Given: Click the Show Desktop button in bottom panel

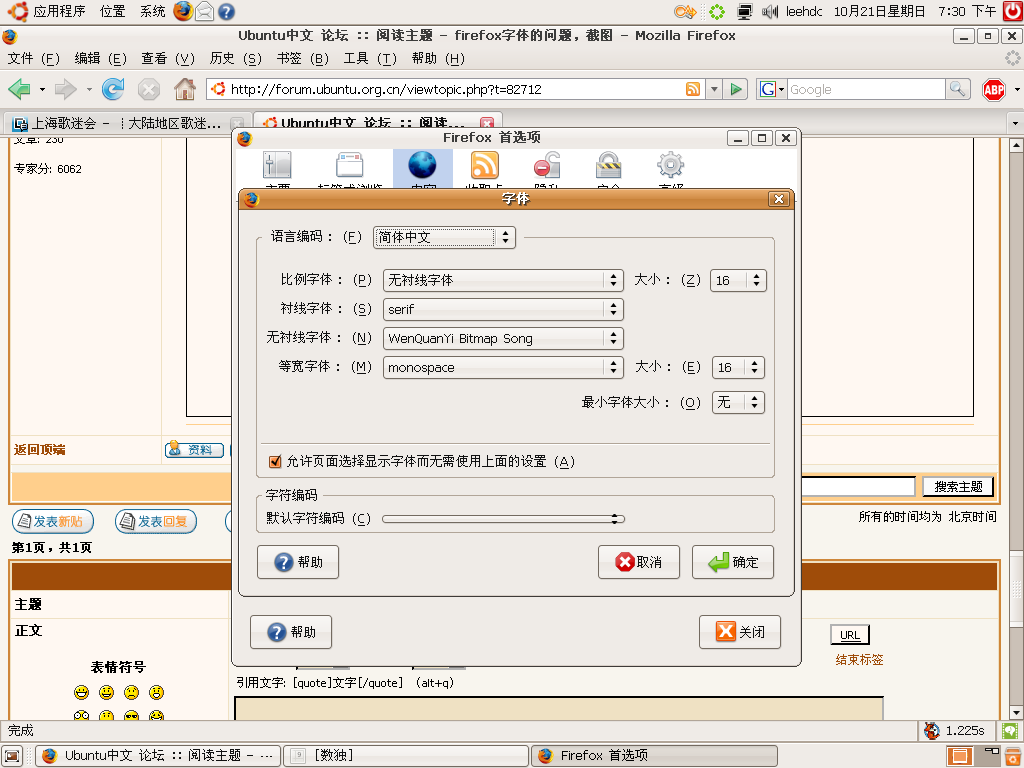Looking at the screenshot, I should click(12, 756).
